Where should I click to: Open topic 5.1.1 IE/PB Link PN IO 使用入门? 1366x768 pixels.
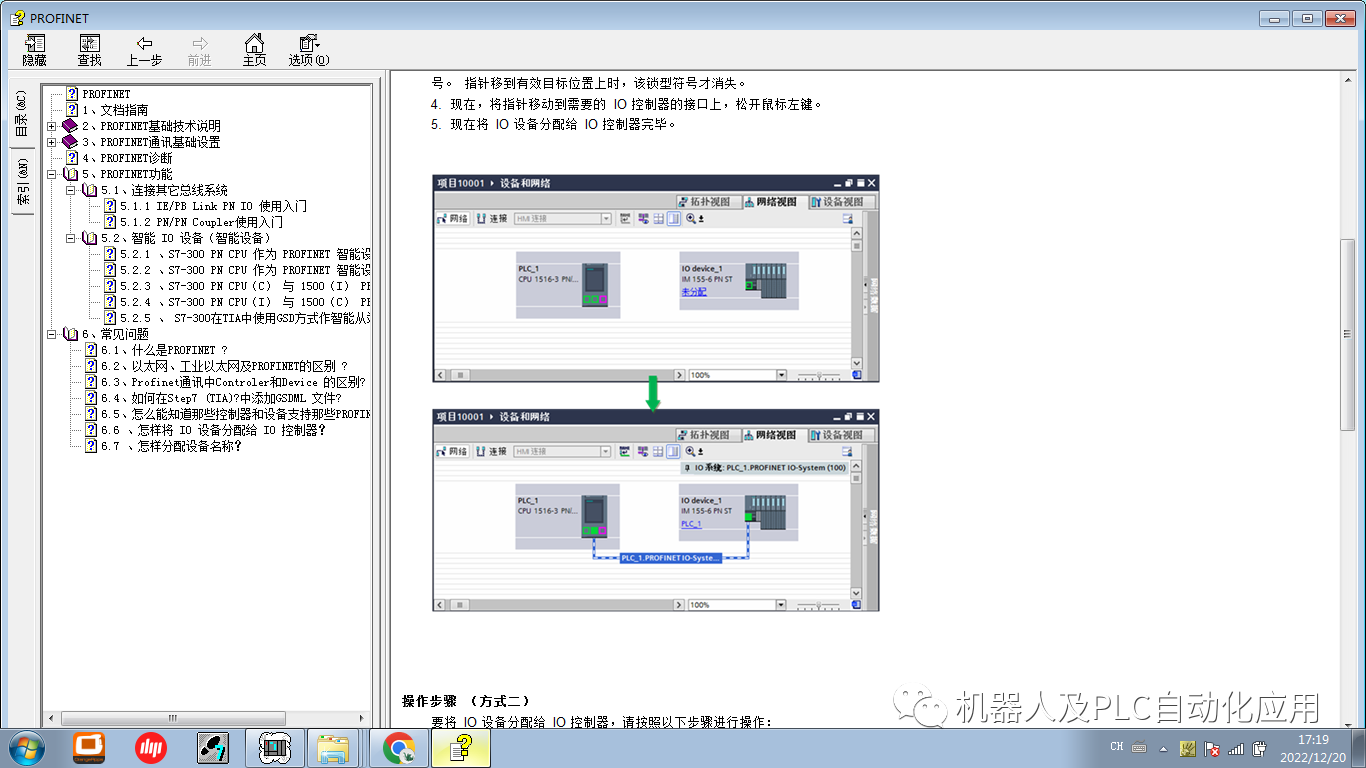213,206
